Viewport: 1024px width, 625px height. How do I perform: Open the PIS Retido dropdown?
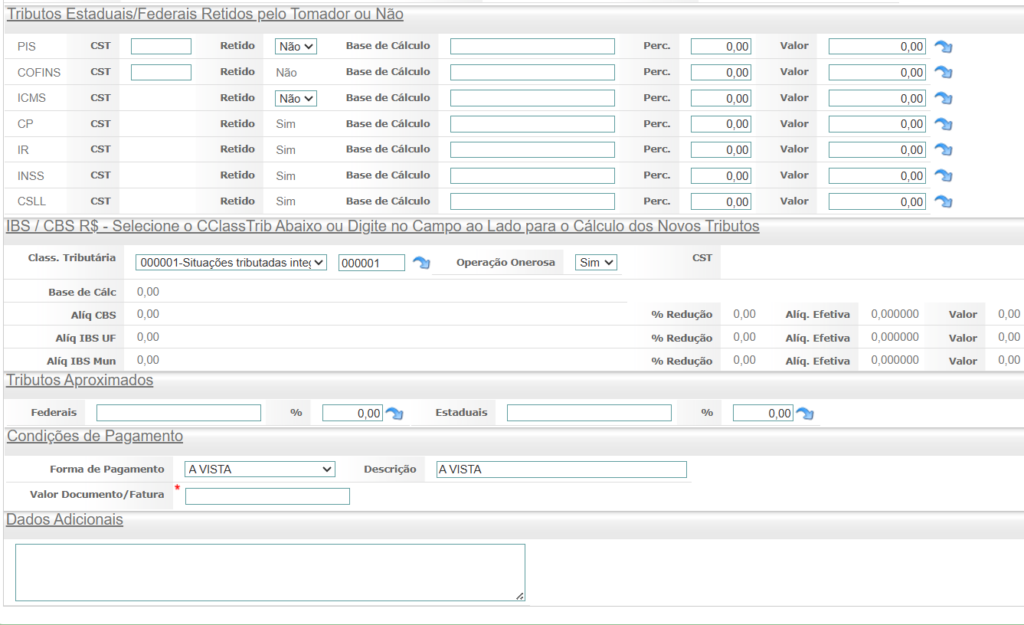(296, 46)
